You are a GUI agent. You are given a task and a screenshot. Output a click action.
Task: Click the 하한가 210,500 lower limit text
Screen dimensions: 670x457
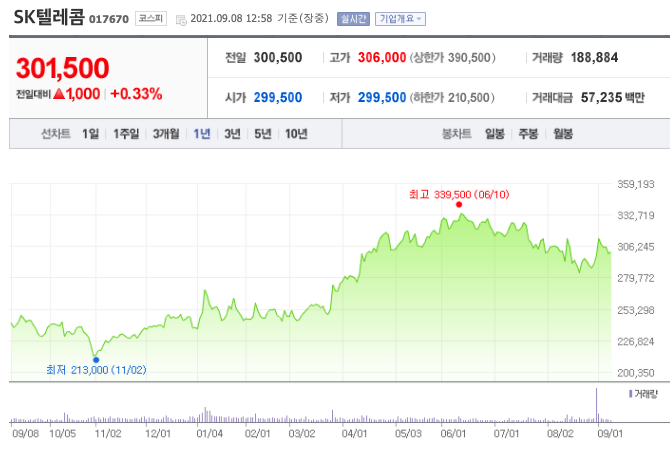coord(452,97)
